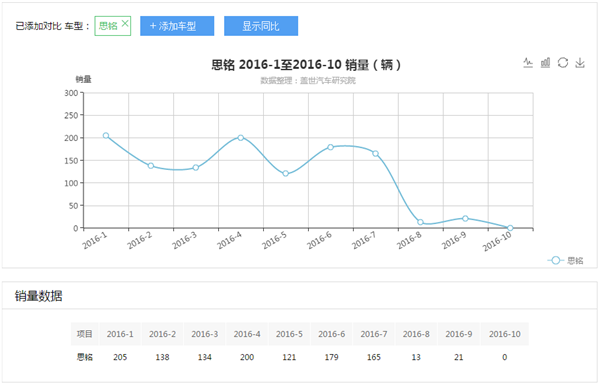Click the table value 138
Viewport: 600px width, 385px height.
tap(163, 357)
